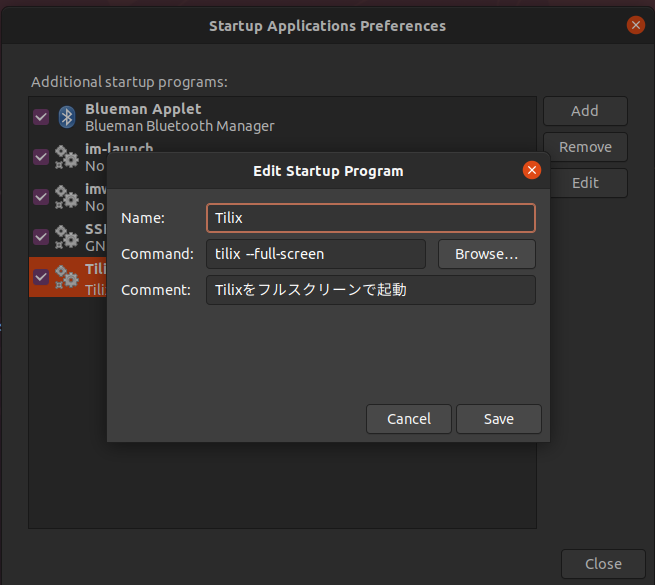Click the Blueman Bluetooth Manager description
This screenshot has width=655, height=585.
(180, 126)
